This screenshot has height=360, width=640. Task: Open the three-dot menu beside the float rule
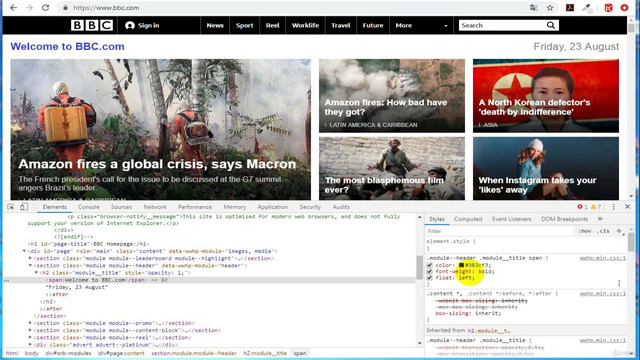[x=619, y=283]
